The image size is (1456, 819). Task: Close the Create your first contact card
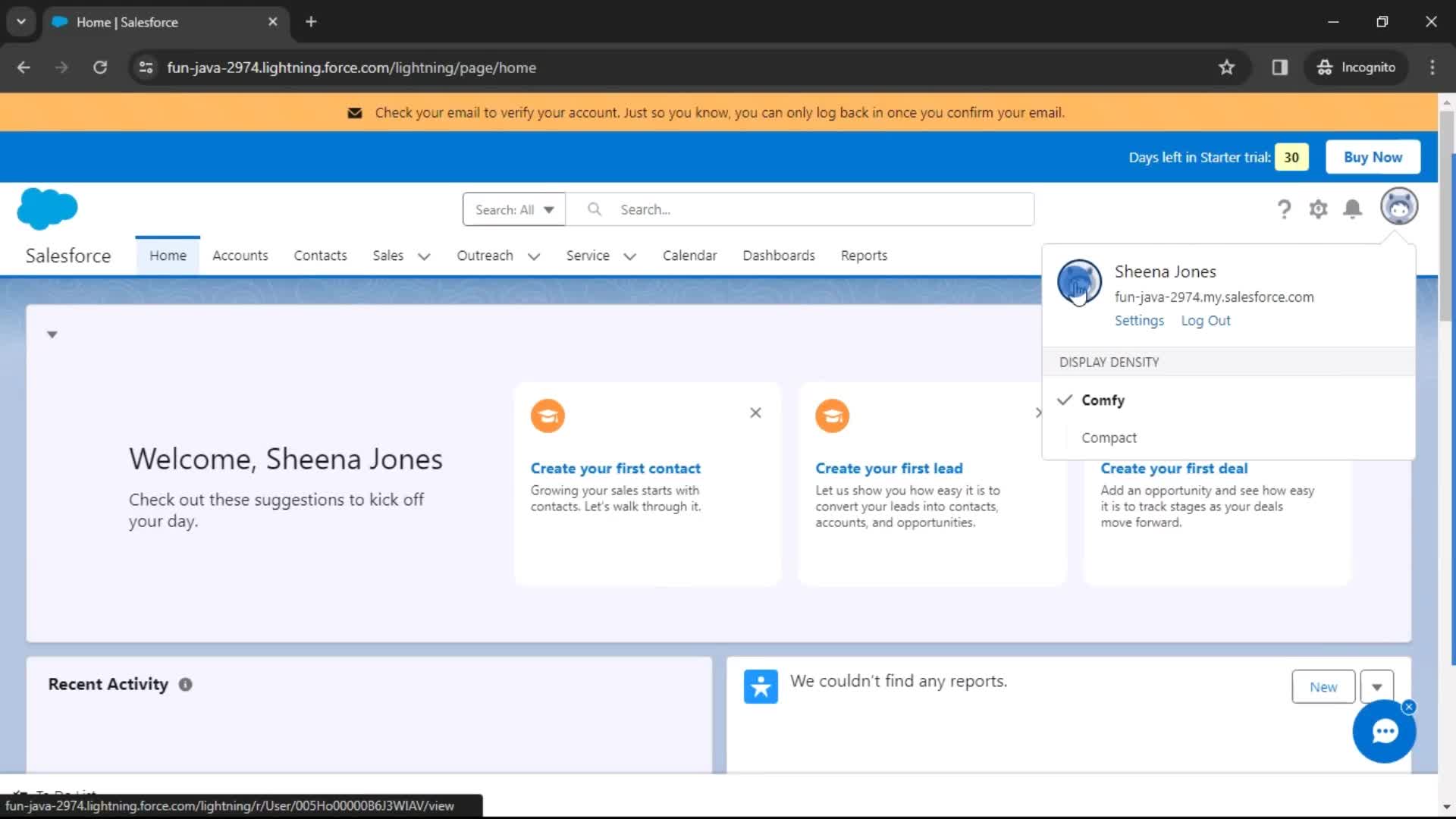[x=755, y=413]
